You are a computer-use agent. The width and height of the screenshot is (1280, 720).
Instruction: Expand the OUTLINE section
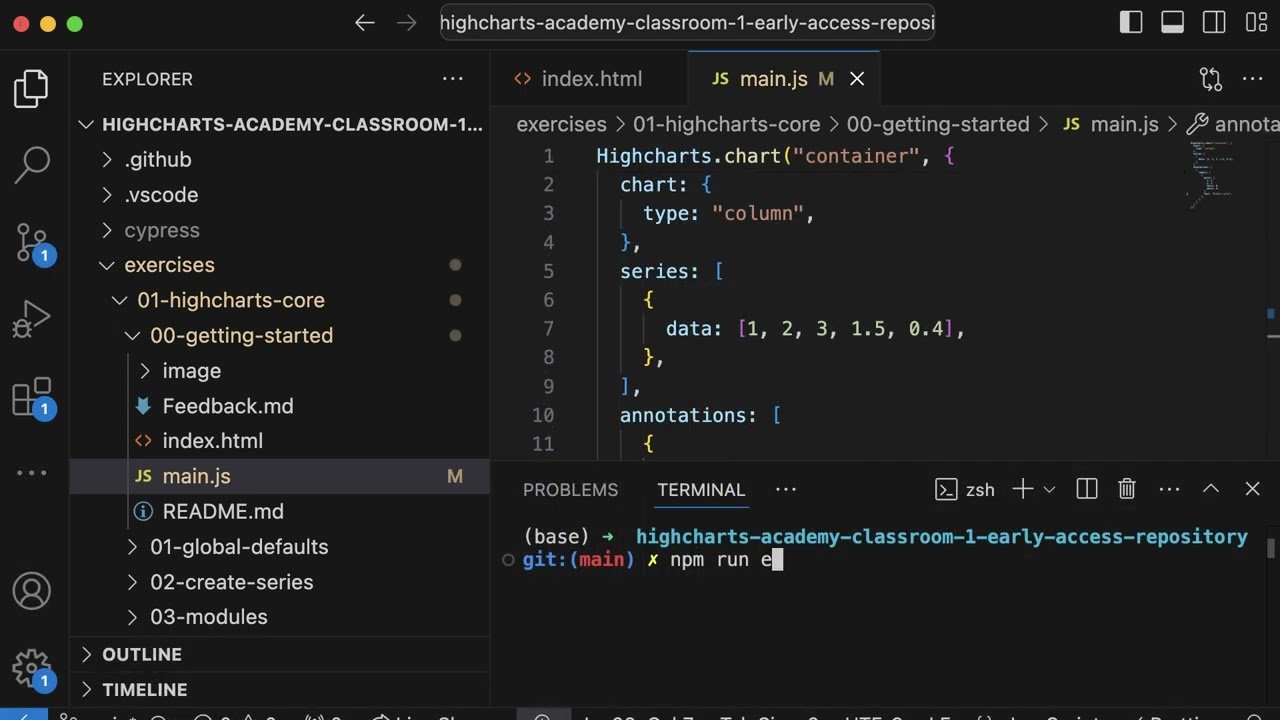coord(280,654)
